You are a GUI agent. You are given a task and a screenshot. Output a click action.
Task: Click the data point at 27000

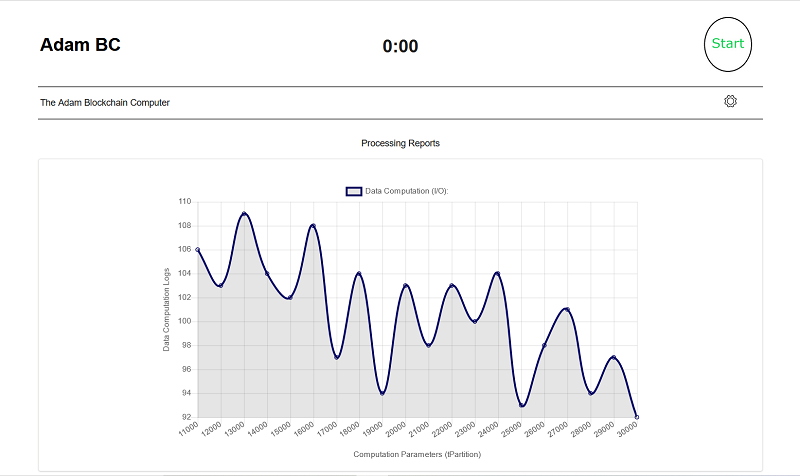[567, 310]
